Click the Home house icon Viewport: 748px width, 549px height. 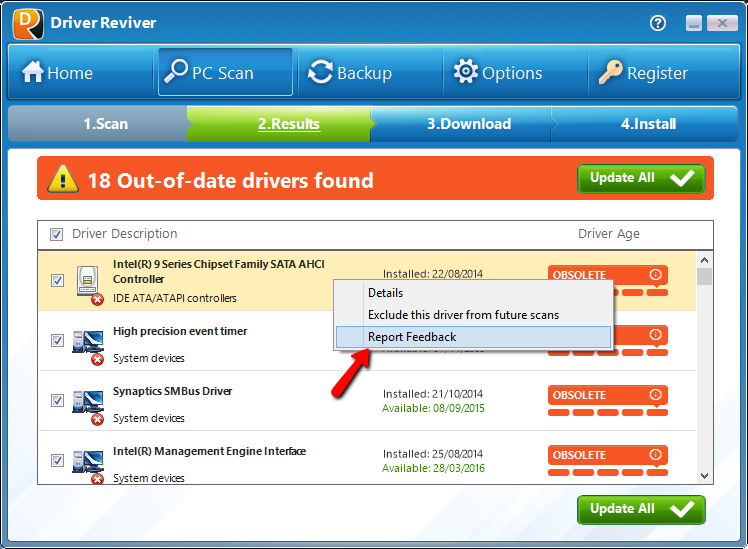33,72
